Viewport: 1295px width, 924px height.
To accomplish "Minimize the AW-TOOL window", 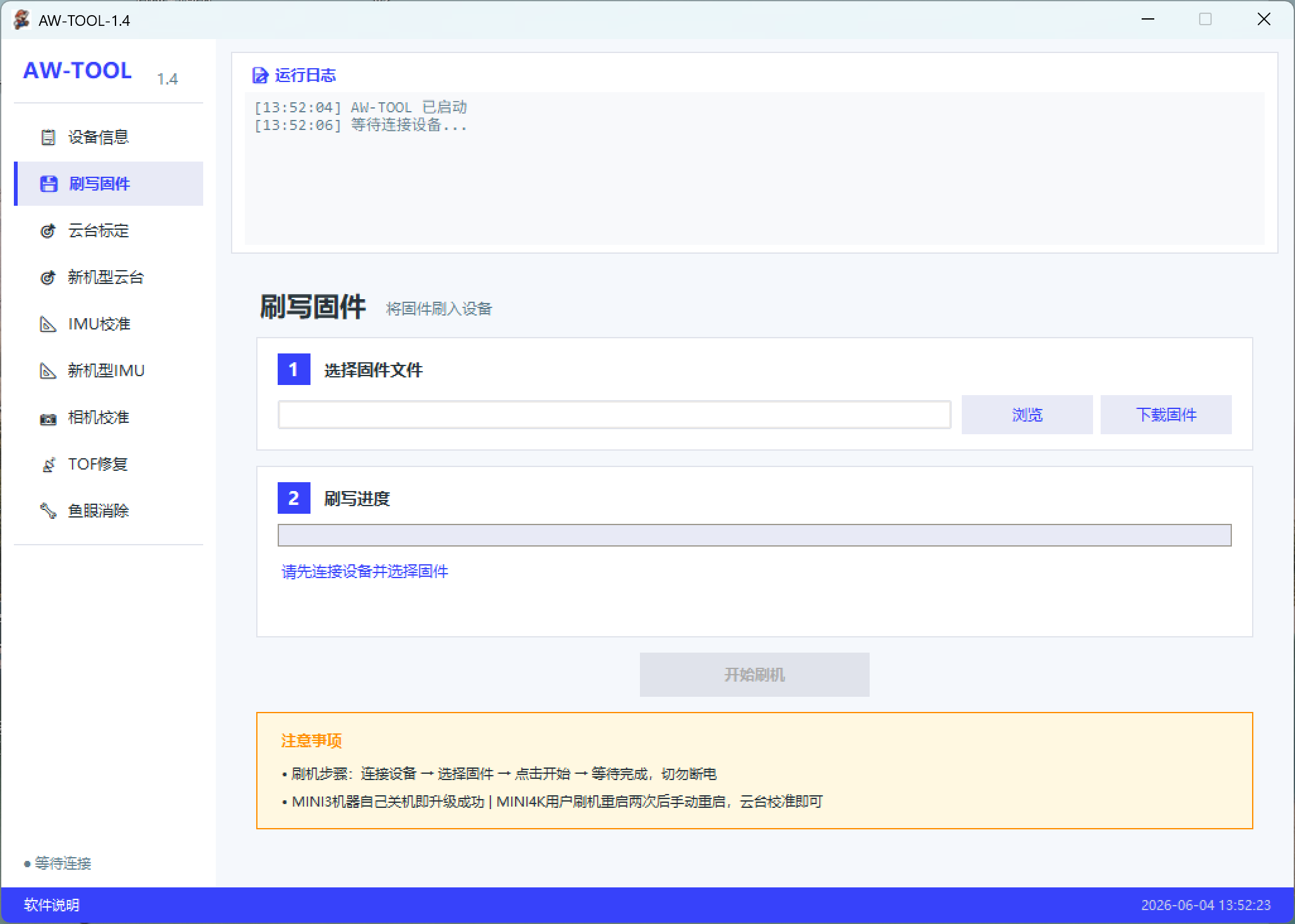I will tap(1148, 20).
